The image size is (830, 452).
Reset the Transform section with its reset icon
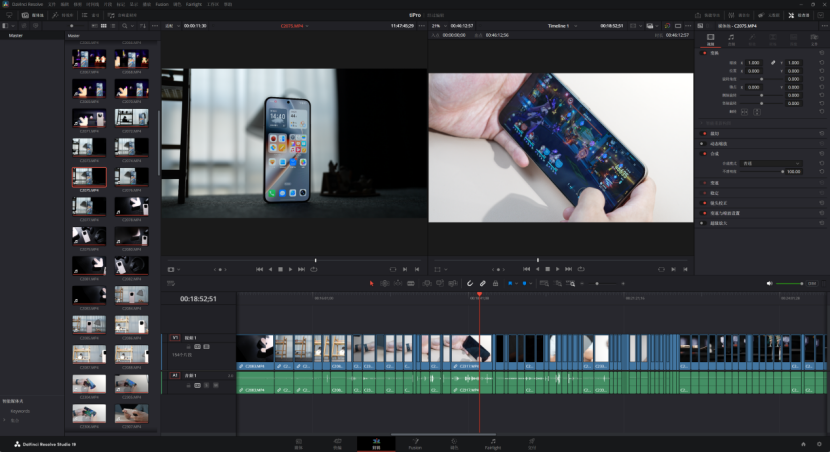821,53
